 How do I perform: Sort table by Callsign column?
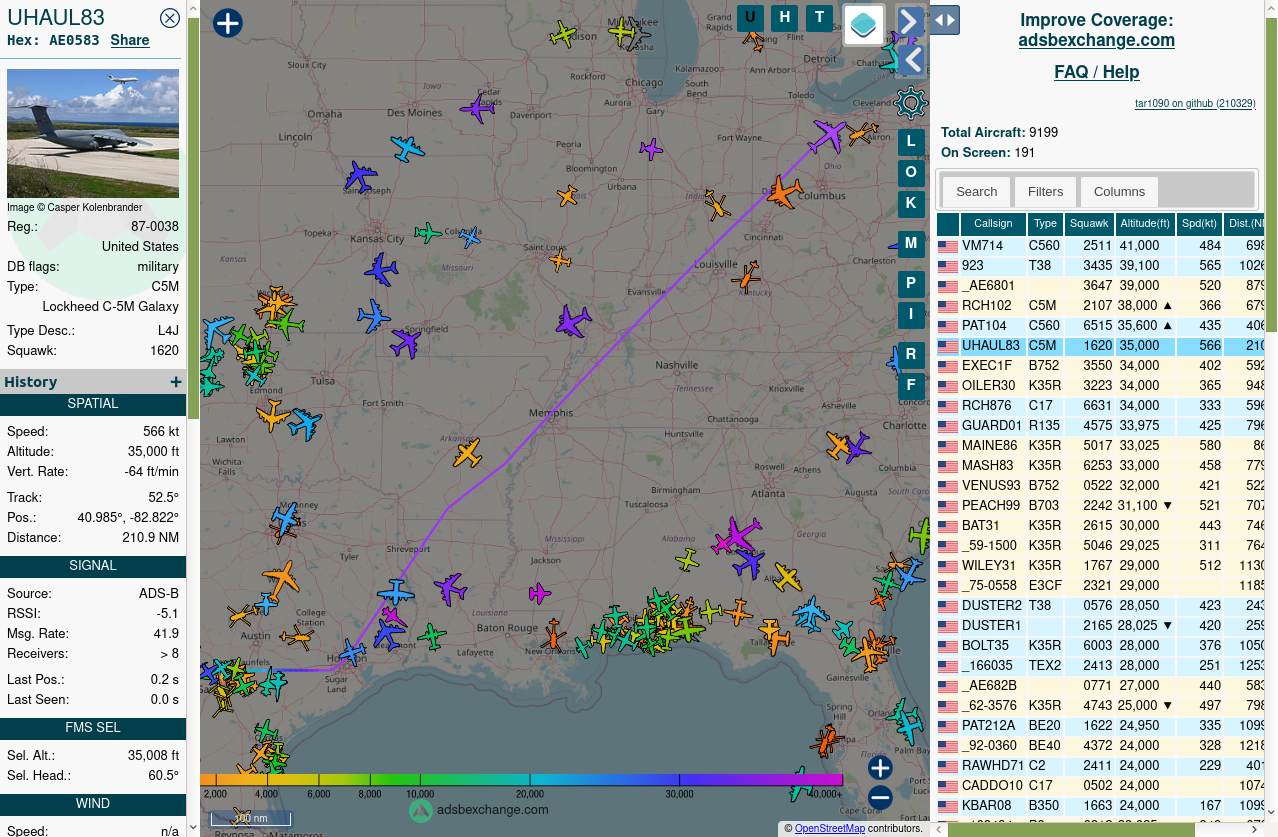coord(993,224)
